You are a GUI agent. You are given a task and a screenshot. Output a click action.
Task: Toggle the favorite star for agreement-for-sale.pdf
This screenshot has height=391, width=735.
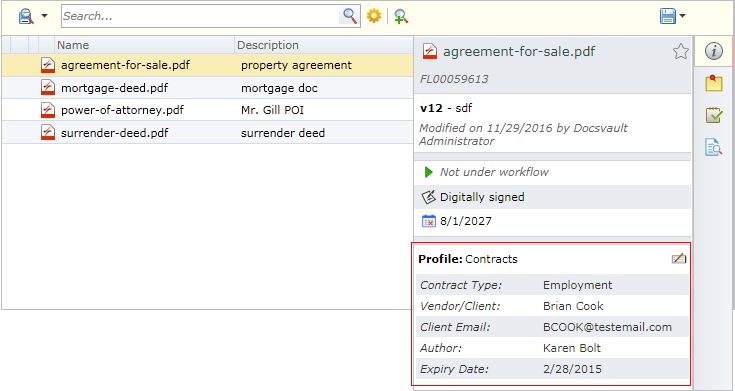[x=681, y=51]
